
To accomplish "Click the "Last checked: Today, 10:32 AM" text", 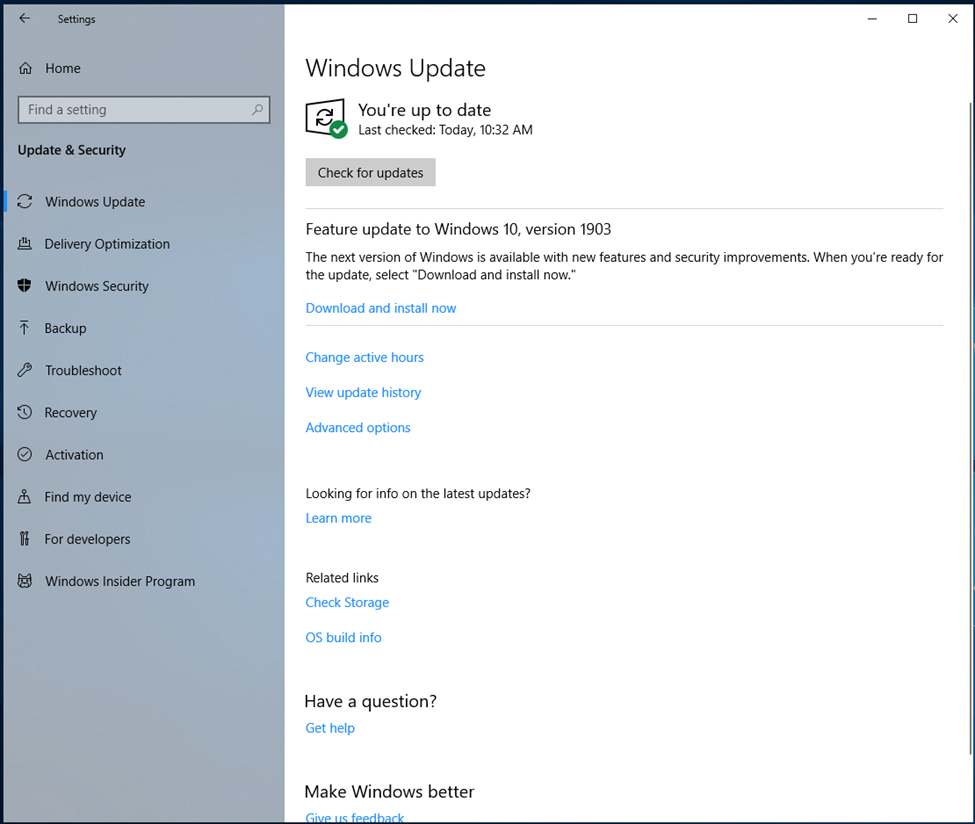I will coord(445,130).
